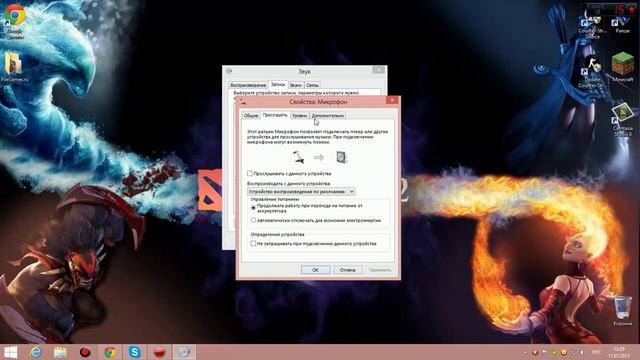640x360 pixels.
Task: Tick the 'Не запрашивать при подключении данного устройства' checkbox
Action: coord(253,244)
